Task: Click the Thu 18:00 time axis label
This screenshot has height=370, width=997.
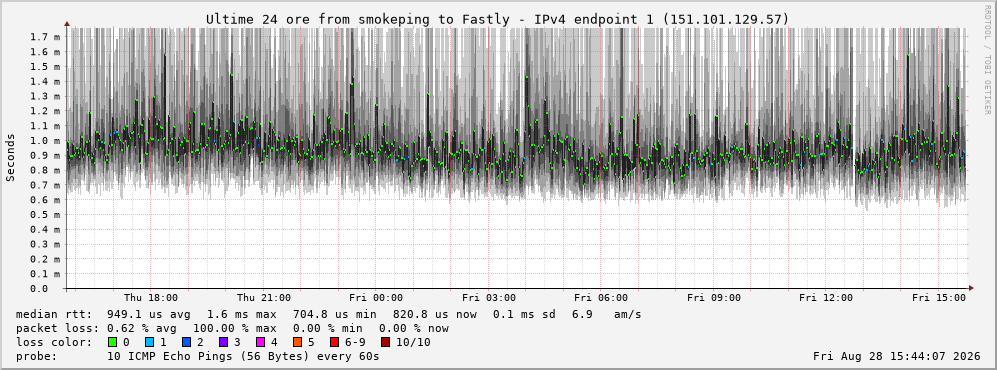Action: (x=151, y=298)
